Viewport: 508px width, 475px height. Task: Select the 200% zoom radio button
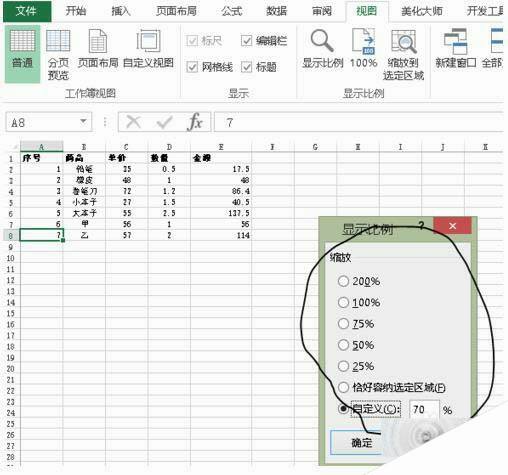(343, 281)
